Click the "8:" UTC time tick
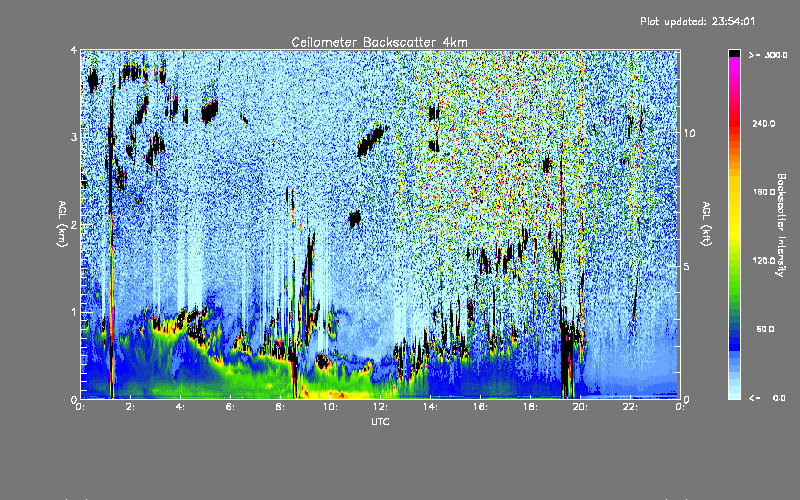 coord(280,407)
